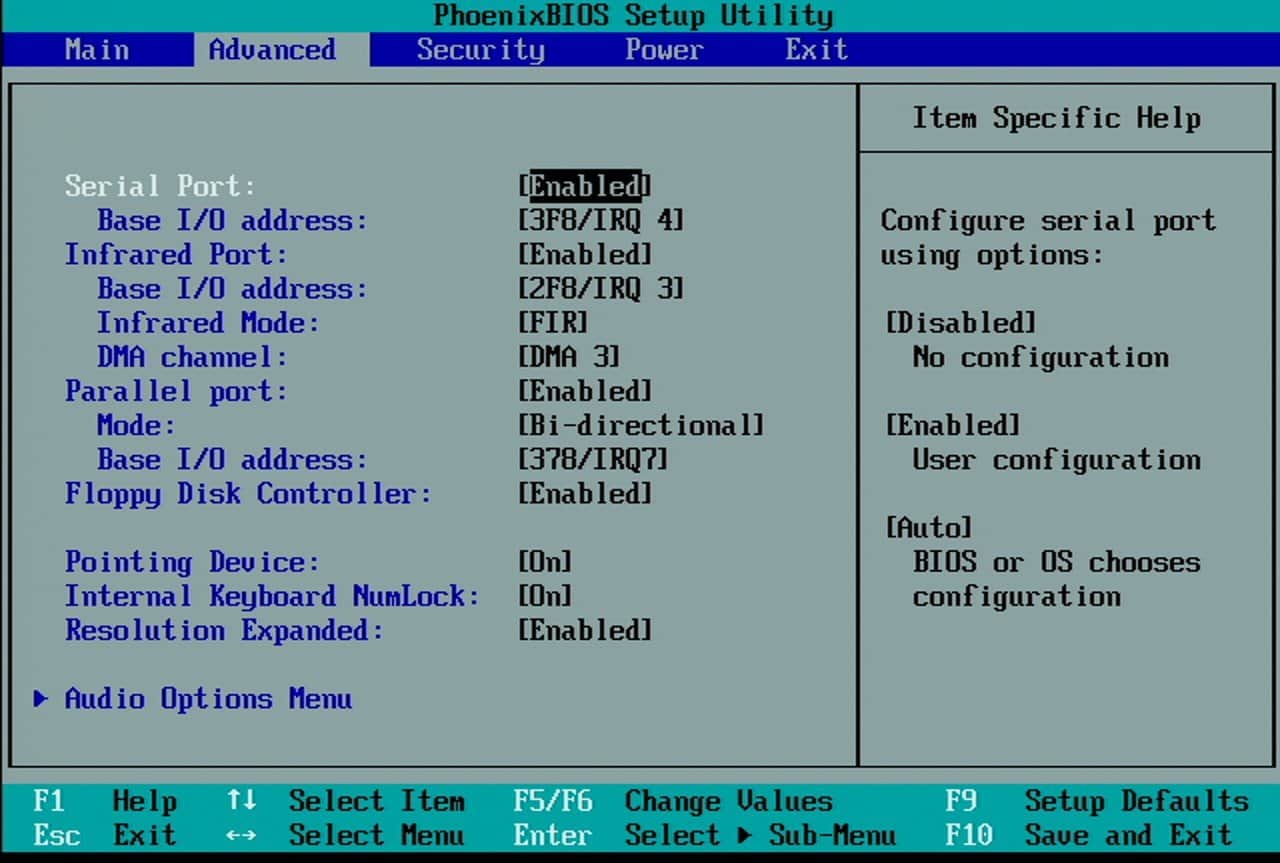Open the Security menu tab

[x=480, y=49]
